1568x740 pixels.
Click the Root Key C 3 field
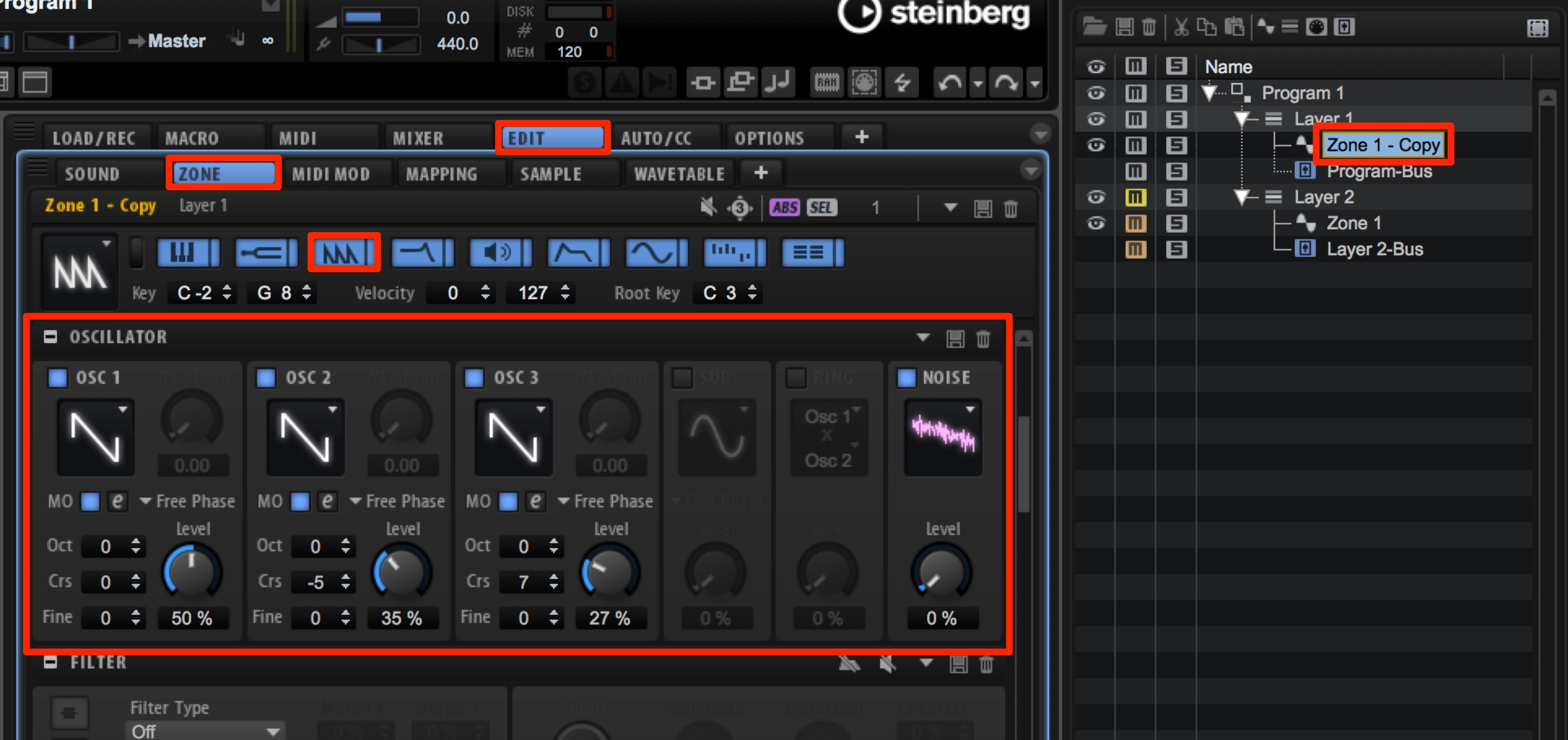pyautogui.click(x=728, y=293)
